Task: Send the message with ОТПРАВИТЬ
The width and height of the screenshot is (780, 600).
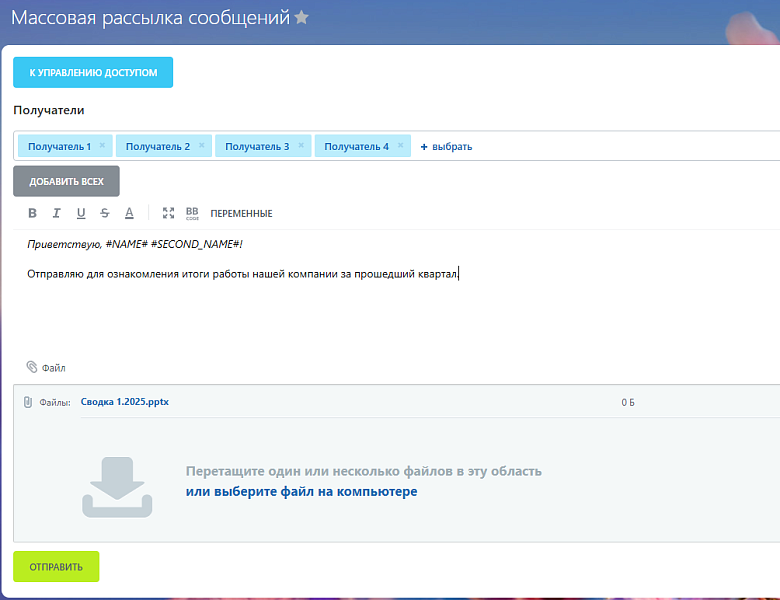Action: 56,566
